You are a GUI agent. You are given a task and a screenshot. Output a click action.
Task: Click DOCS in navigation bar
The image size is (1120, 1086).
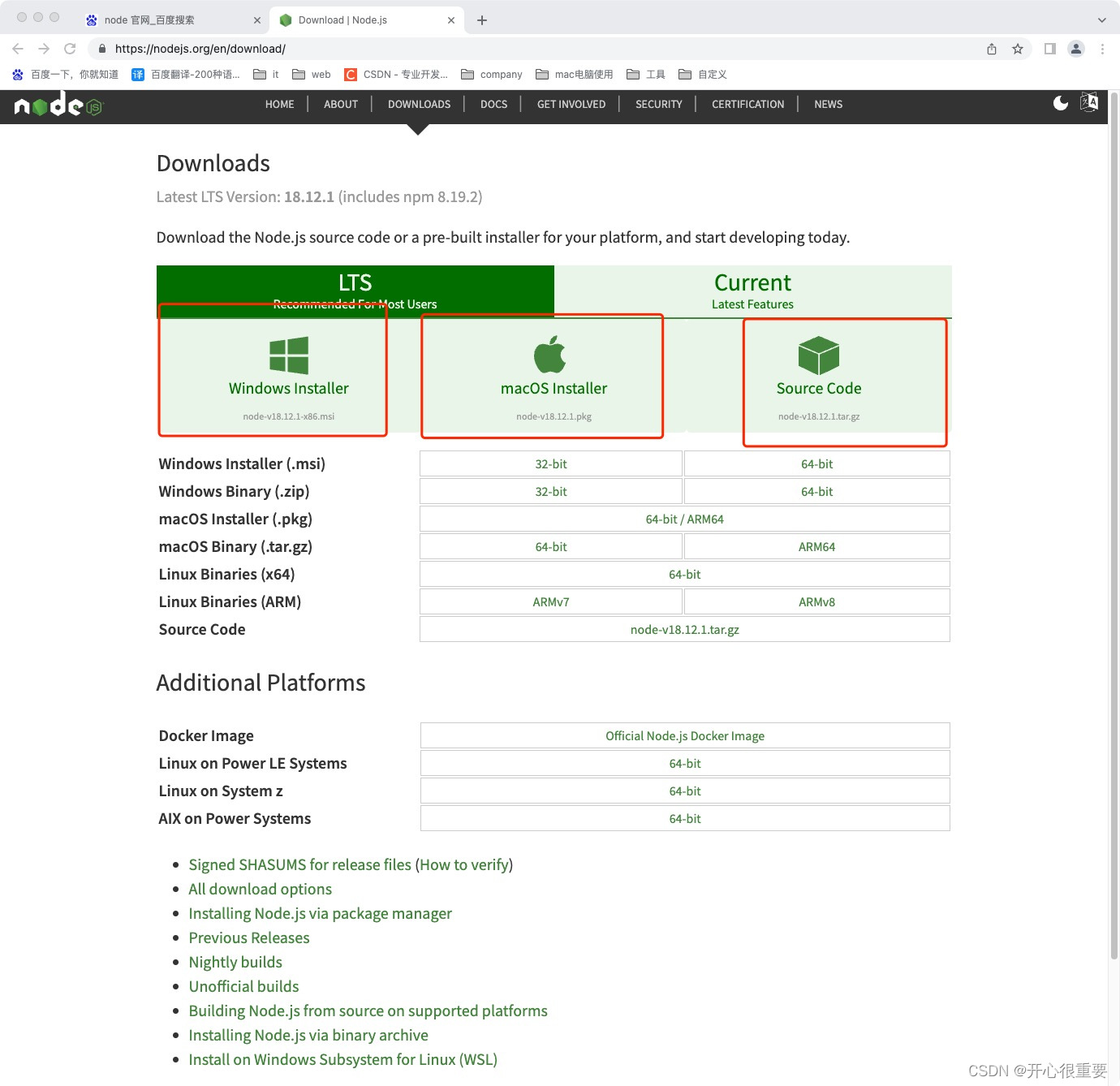[494, 104]
